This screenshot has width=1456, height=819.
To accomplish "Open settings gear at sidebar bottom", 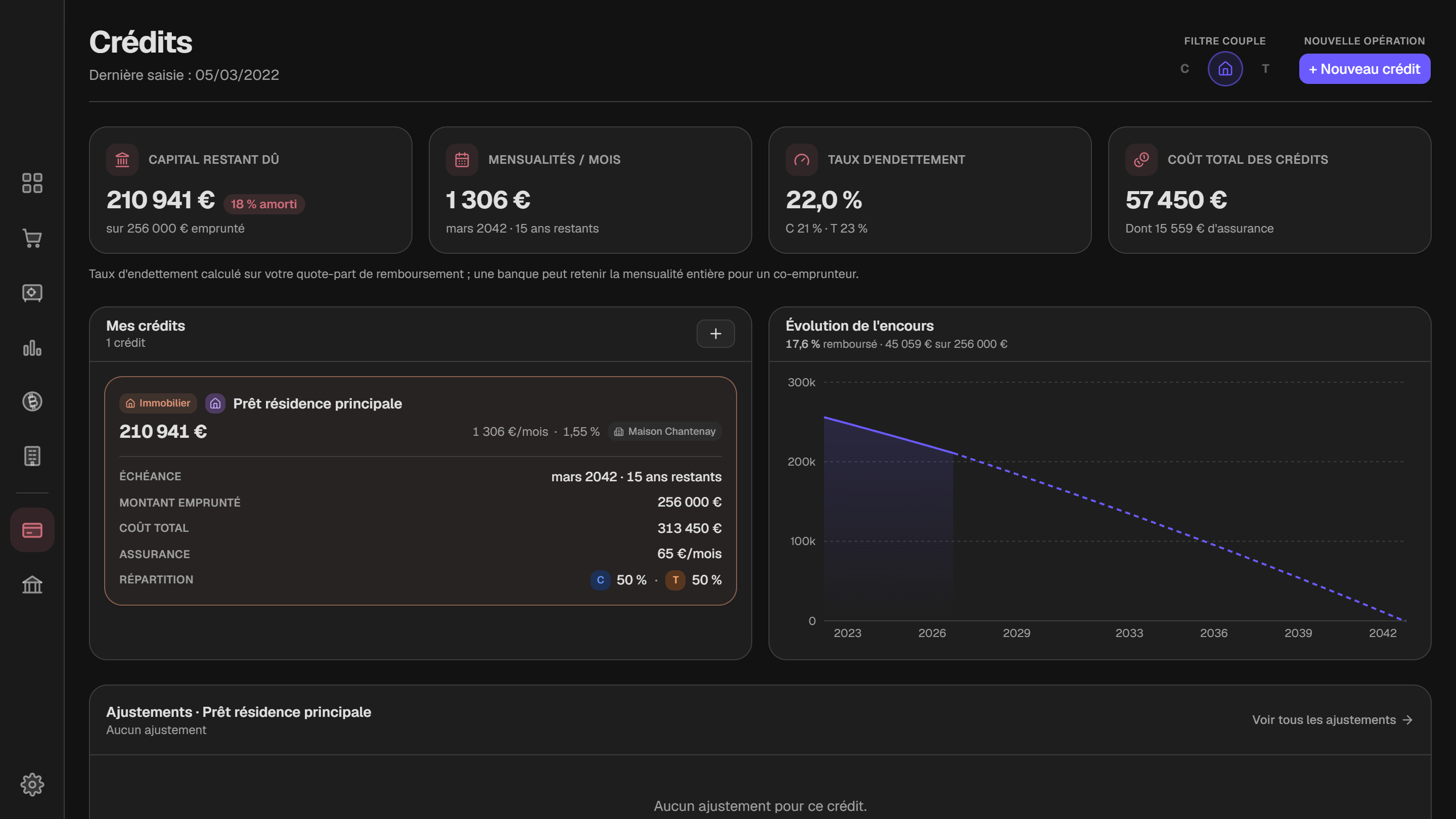I will point(32,785).
